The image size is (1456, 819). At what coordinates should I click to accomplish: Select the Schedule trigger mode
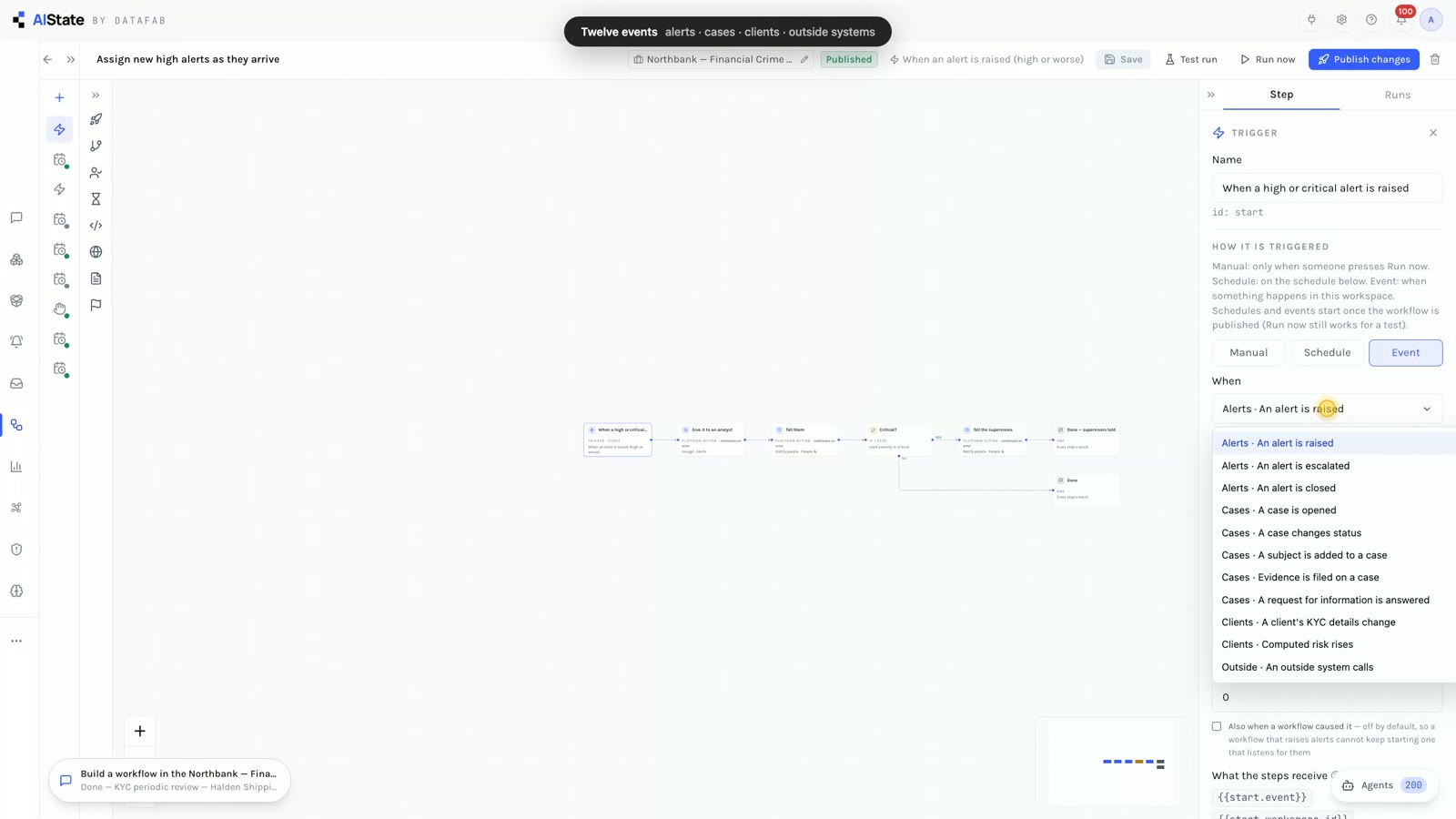[1327, 353]
